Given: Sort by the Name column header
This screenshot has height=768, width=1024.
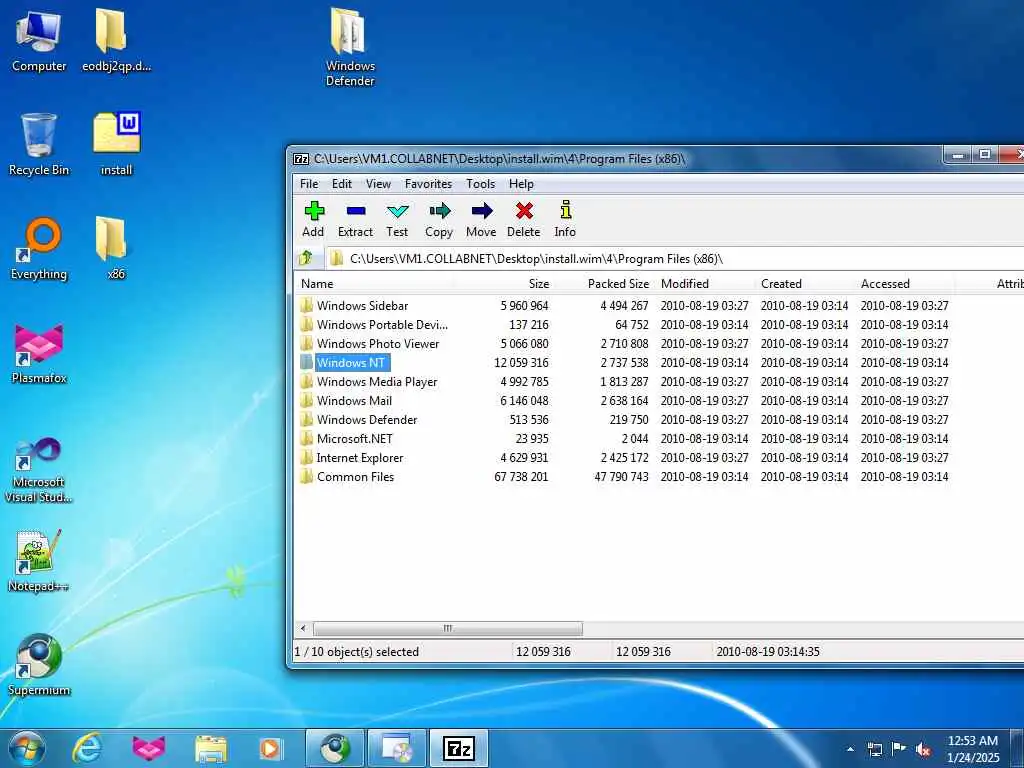Looking at the screenshot, I should click(x=375, y=283).
